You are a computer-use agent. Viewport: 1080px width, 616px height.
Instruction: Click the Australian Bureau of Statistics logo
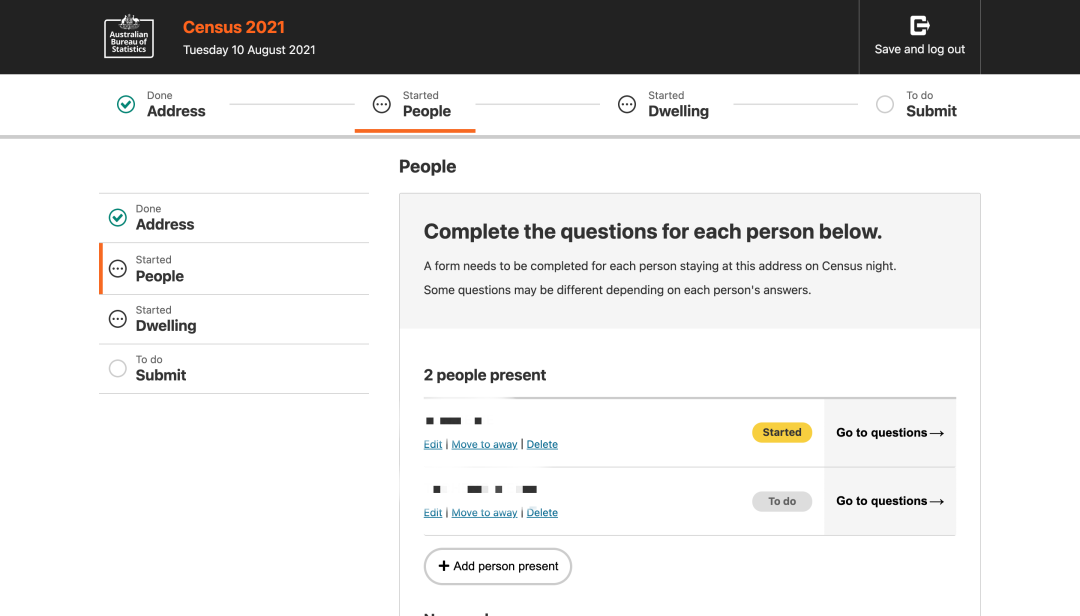[x=129, y=37]
